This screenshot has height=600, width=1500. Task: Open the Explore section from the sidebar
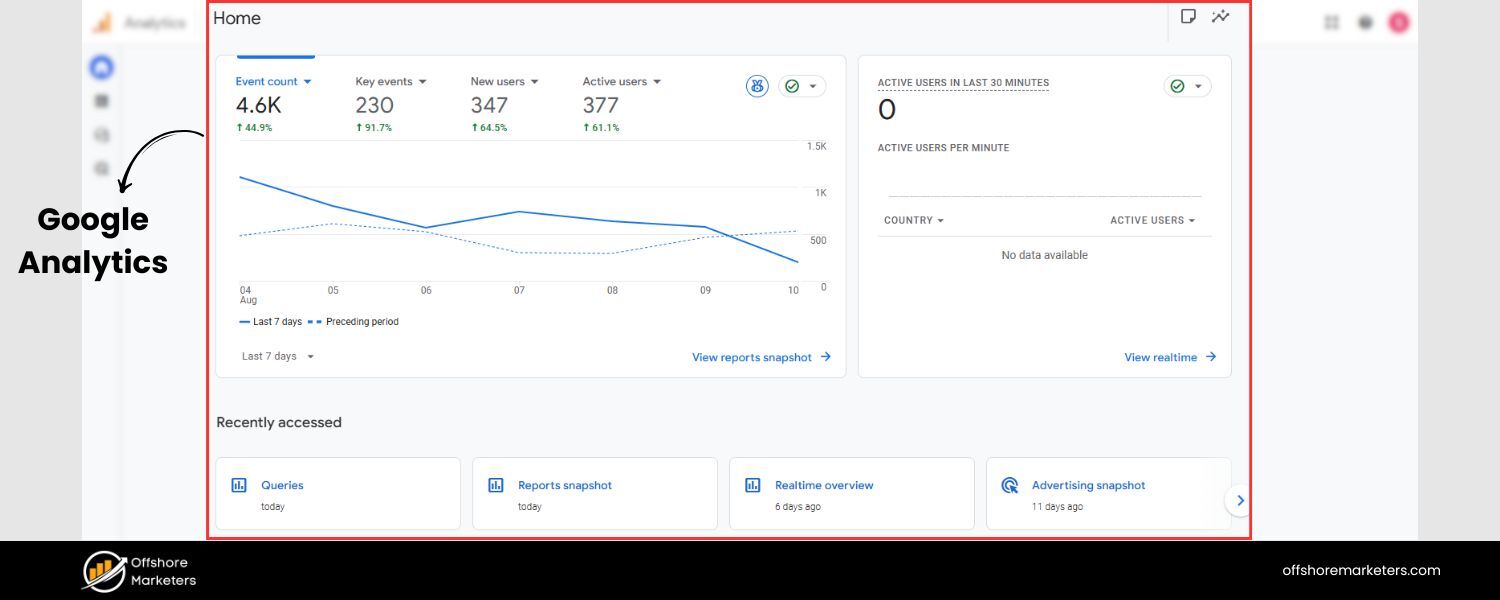tap(100, 134)
